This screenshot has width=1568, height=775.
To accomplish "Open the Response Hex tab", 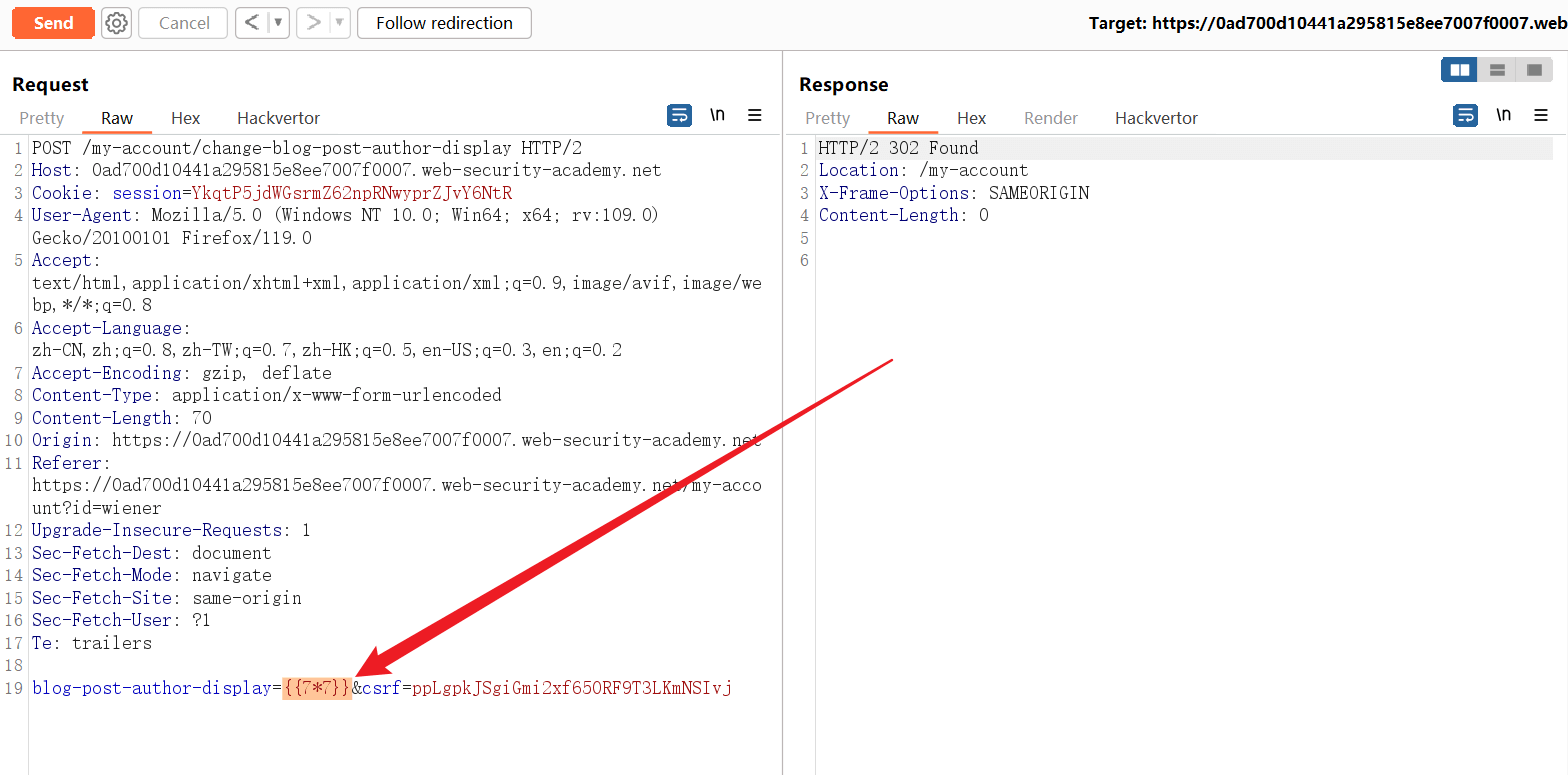I will (971, 118).
